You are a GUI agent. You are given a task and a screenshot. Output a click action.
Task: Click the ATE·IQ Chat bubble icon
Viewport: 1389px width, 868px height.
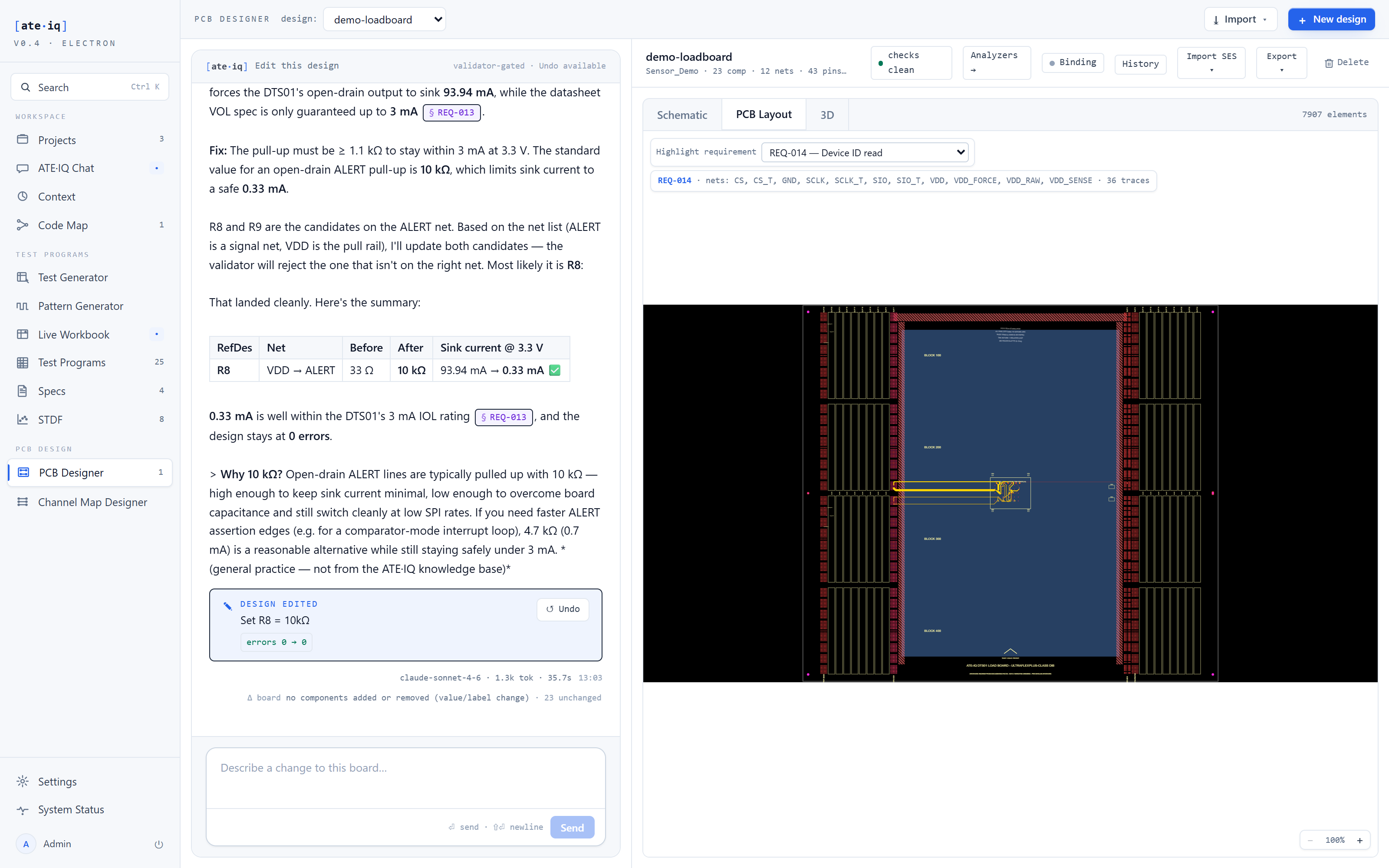(23, 168)
